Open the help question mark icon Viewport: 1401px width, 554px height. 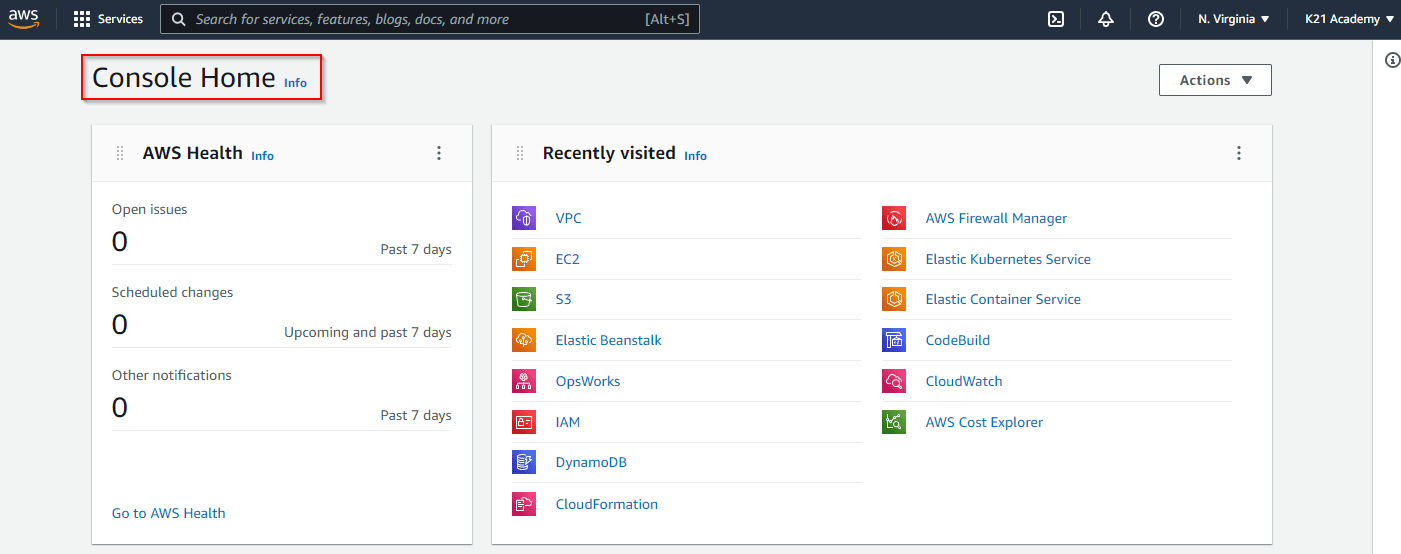coord(1156,19)
